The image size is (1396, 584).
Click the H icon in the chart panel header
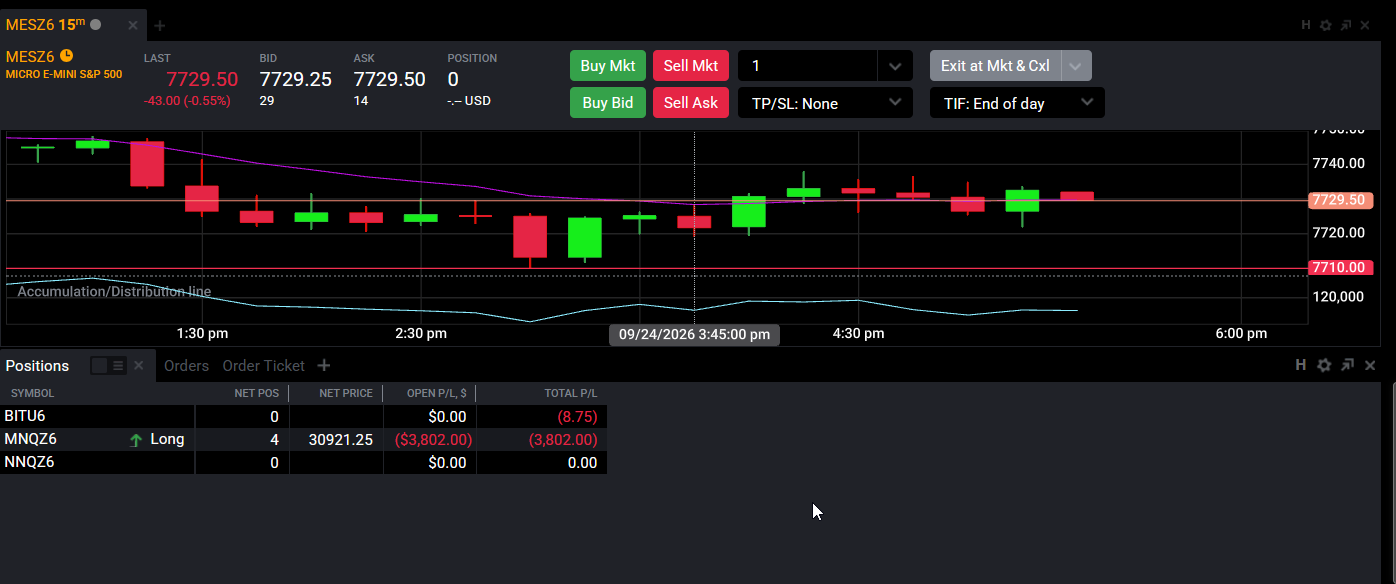click(x=1306, y=25)
